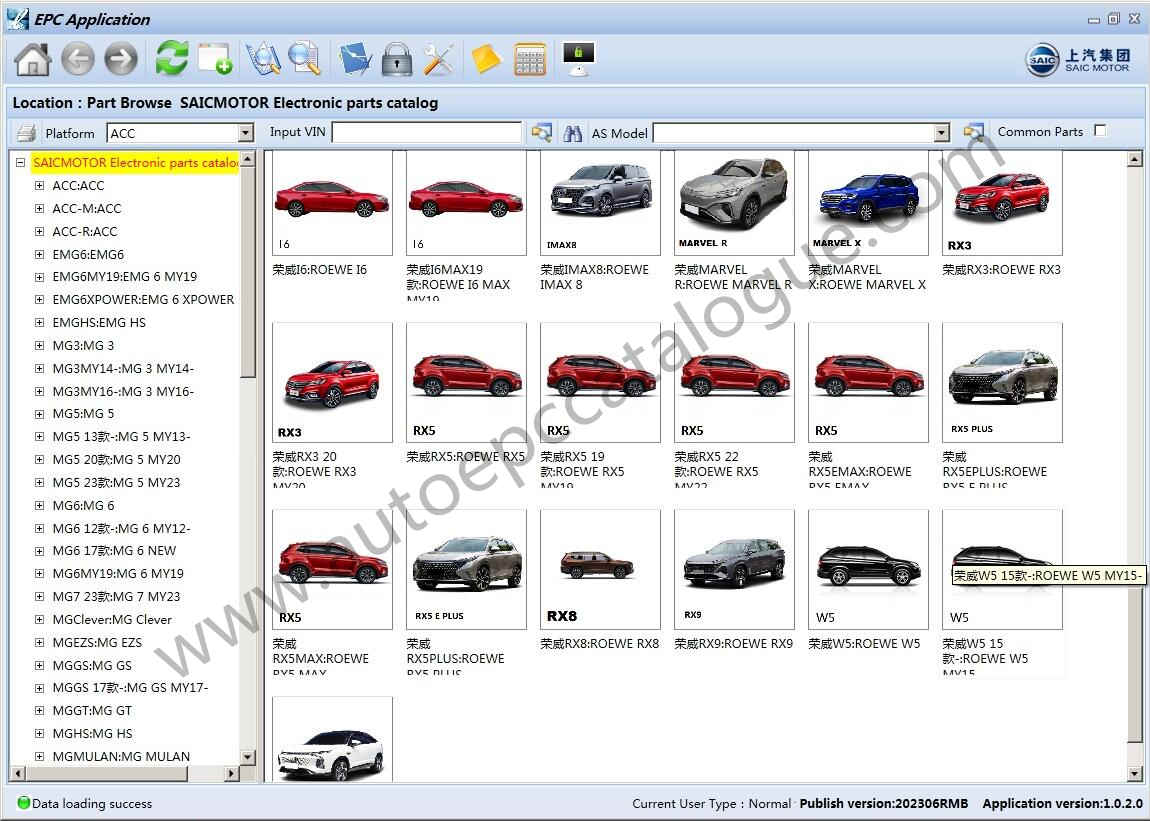Screen dimensions: 1150x821
Task: Select EMG6MY19:EMG 6 MY19 tree item
Action: (125, 277)
